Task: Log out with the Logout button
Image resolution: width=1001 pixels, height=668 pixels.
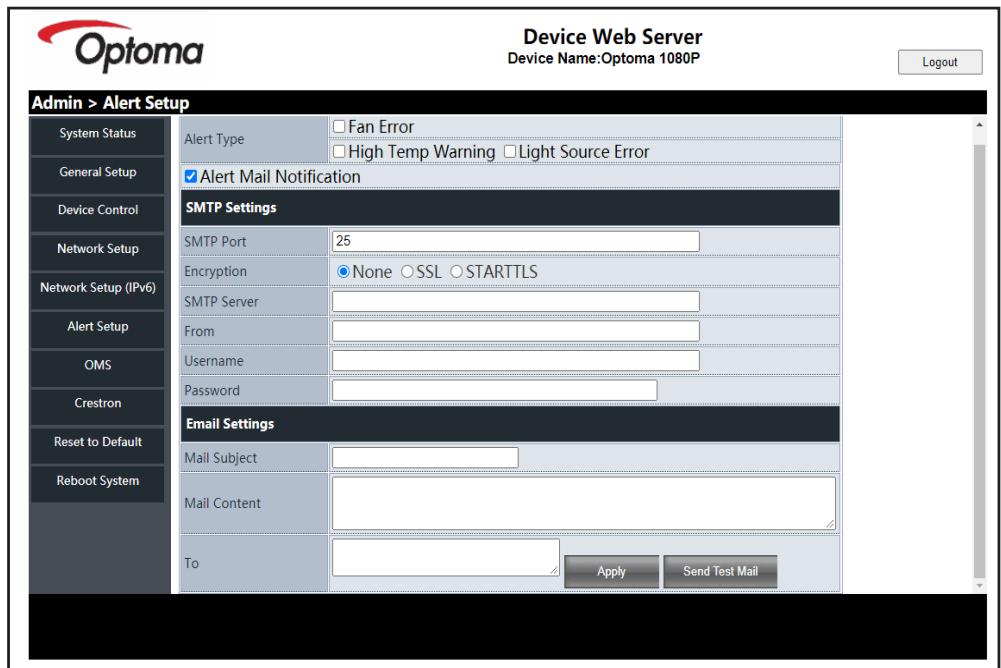Action: (x=940, y=62)
